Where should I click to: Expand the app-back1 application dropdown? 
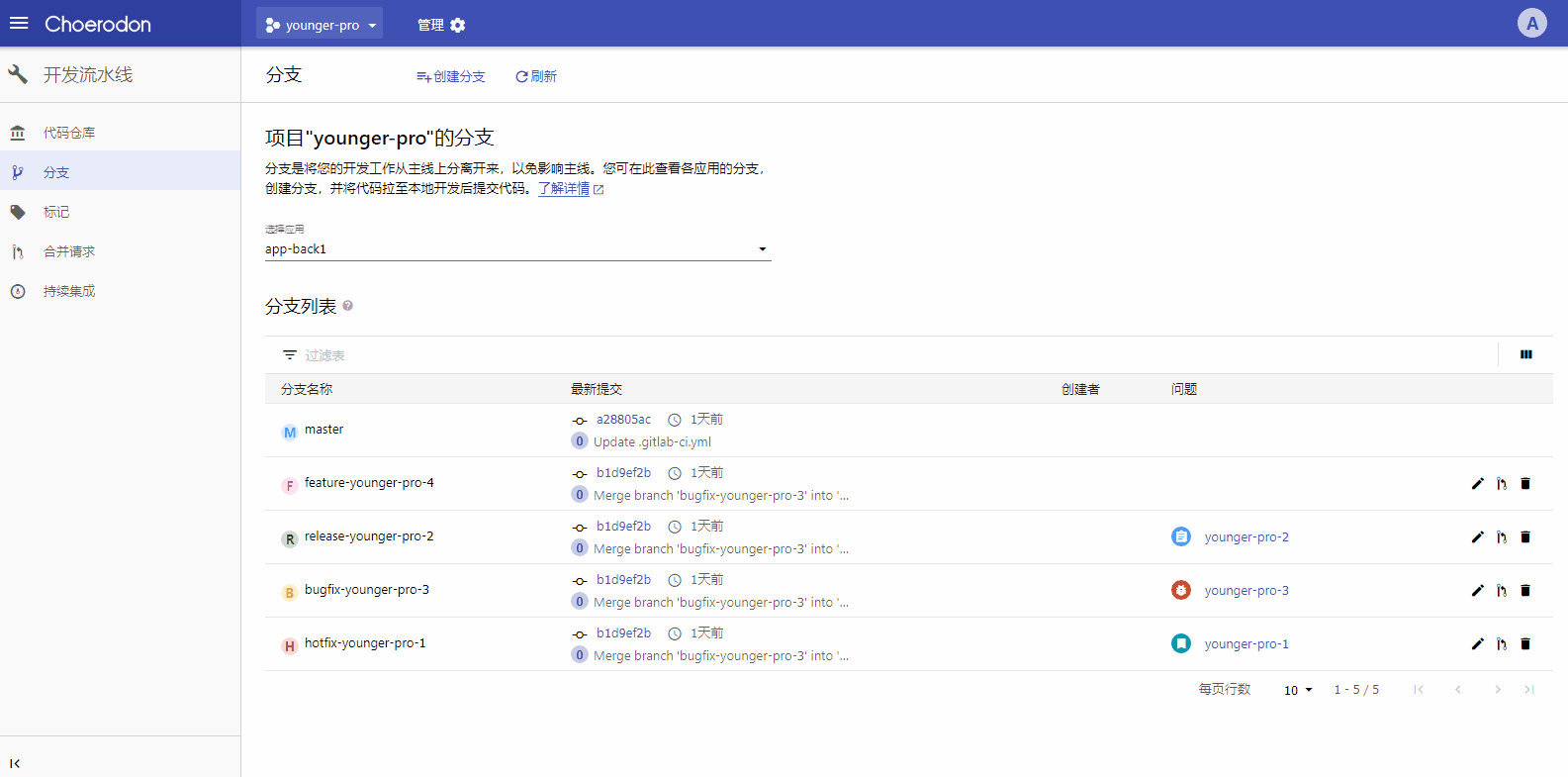pos(517,249)
